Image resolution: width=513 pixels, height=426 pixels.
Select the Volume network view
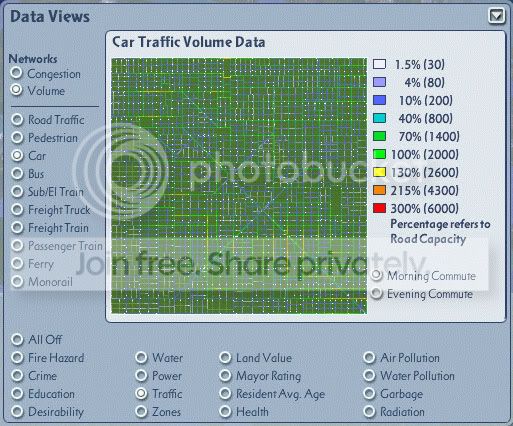16,90
